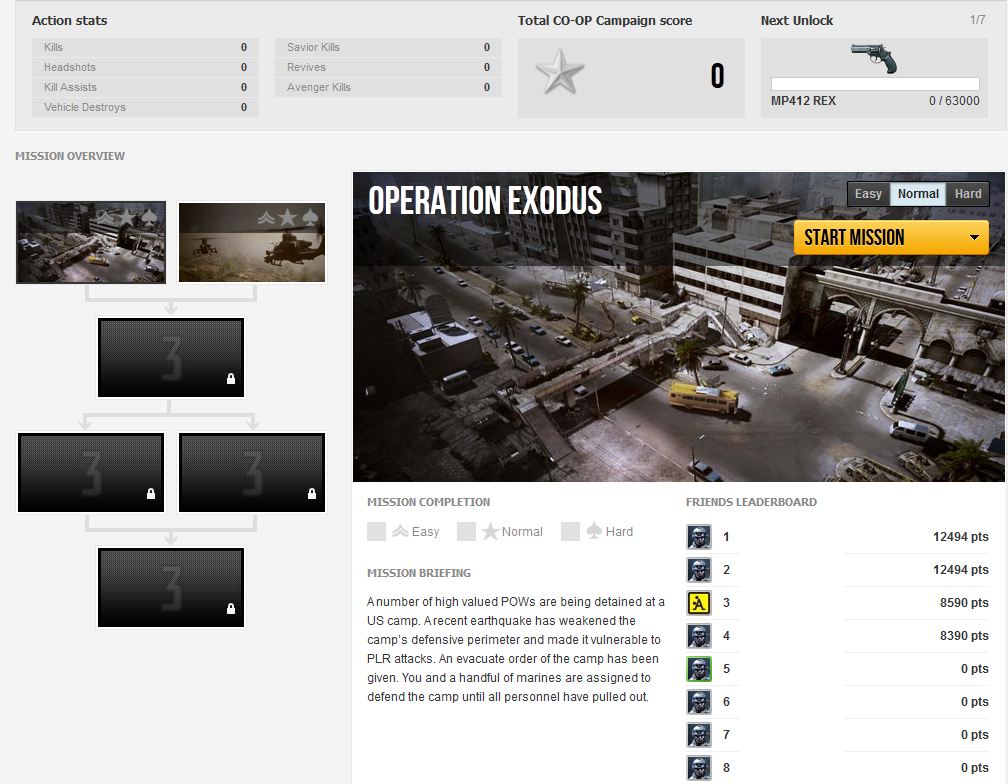The image size is (1008, 784).
Task: Start the Operation Exodus mission
Action: pos(878,238)
